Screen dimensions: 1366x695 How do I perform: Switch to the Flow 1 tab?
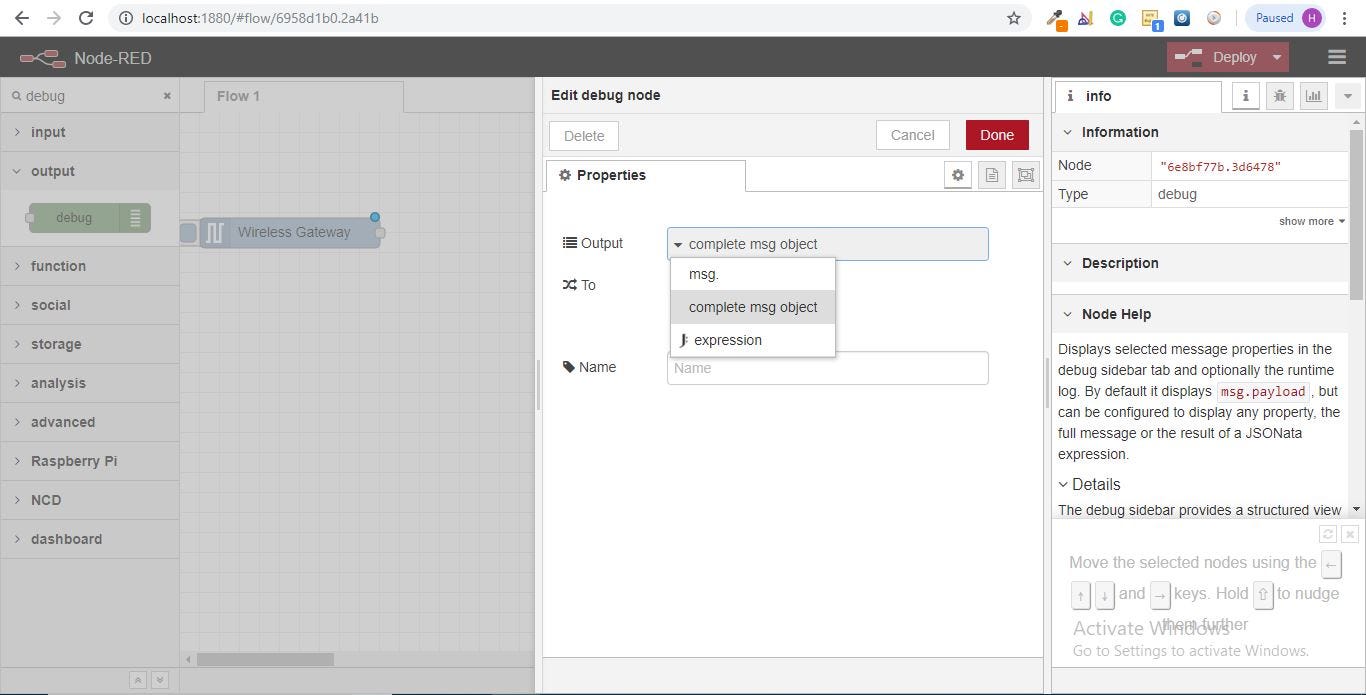pyautogui.click(x=238, y=96)
